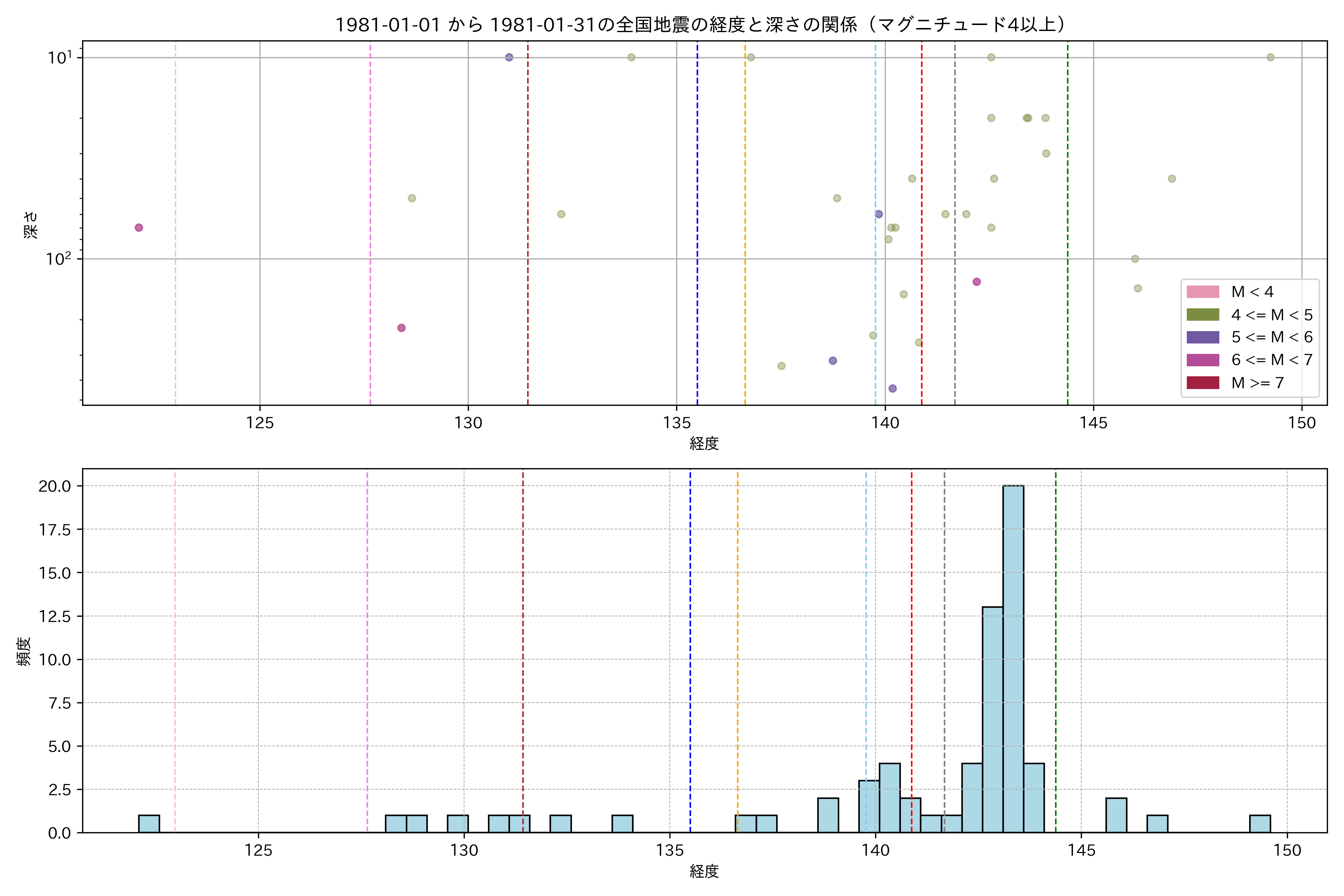The height and width of the screenshot is (896, 1344).
Task: Click the rightmost histogram bar near longitude 149
Action: [x=1260, y=824]
